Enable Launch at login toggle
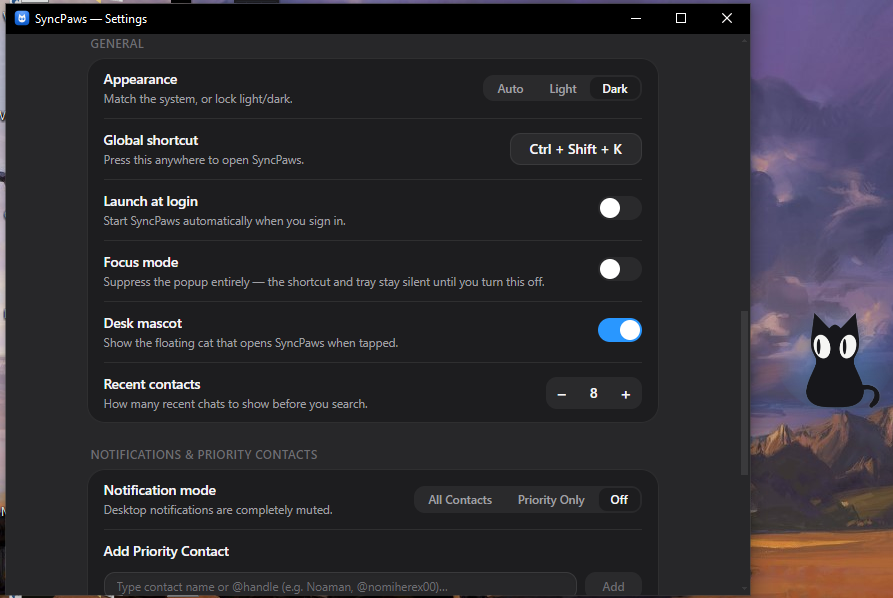The height and width of the screenshot is (598, 893). click(620, 208)
